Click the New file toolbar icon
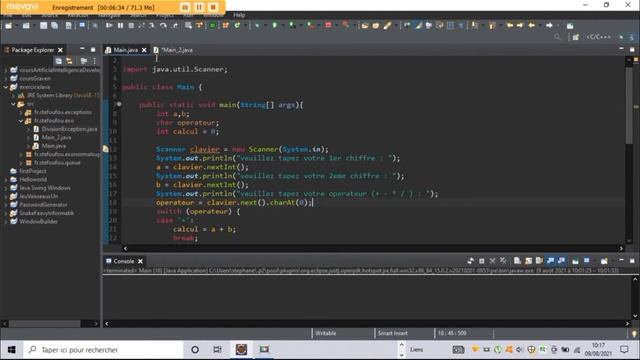This screenshot has width=640, height=360. pos(8,25)
